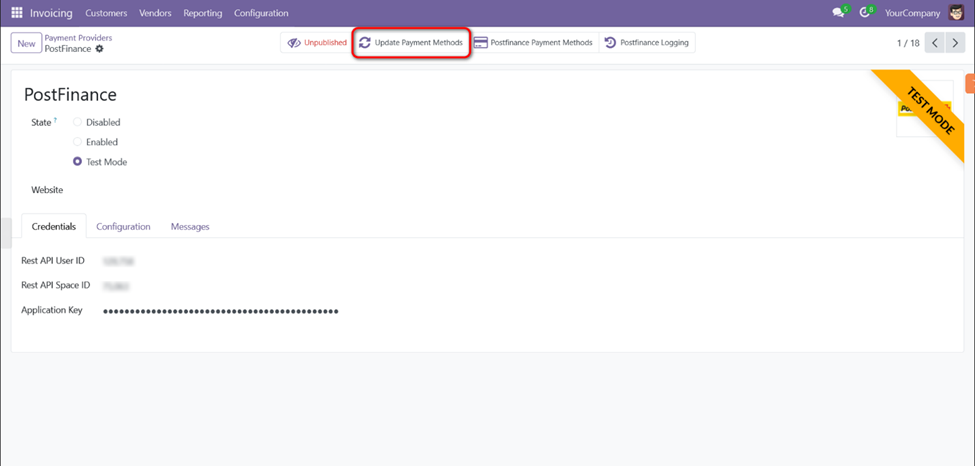Click the gear icon next to PostFinance
Image resolution: width=975 pixels, height=466 pixels.
coord(99,49)
